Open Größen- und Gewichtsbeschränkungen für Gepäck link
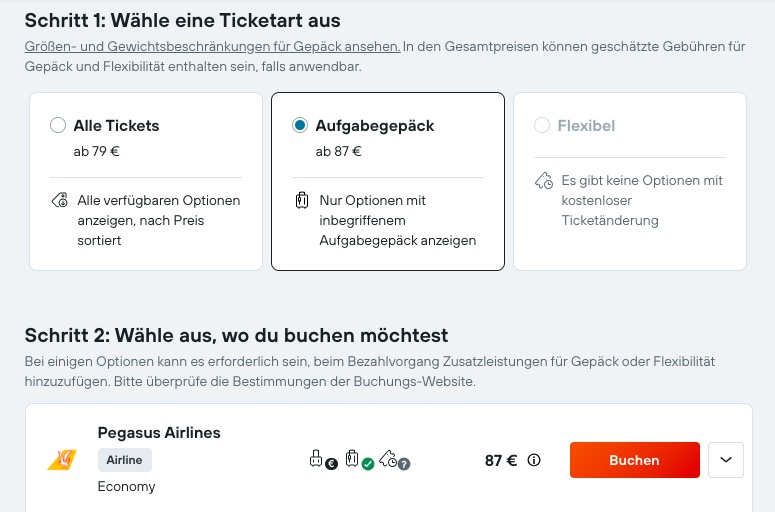 click(213, 46)
